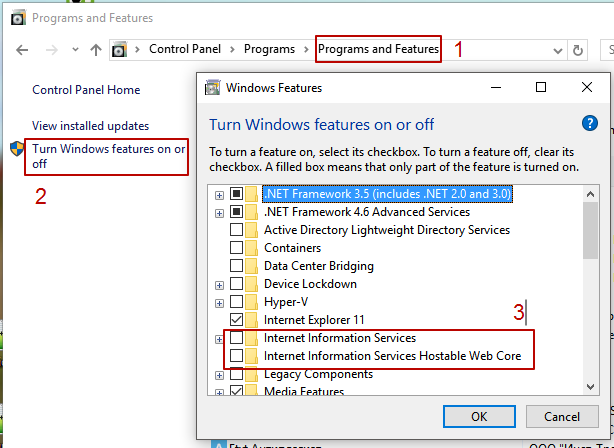Screen dimensions: 614x448
Task: Open the View installed updates link
Action: click(x=90, y=126)
